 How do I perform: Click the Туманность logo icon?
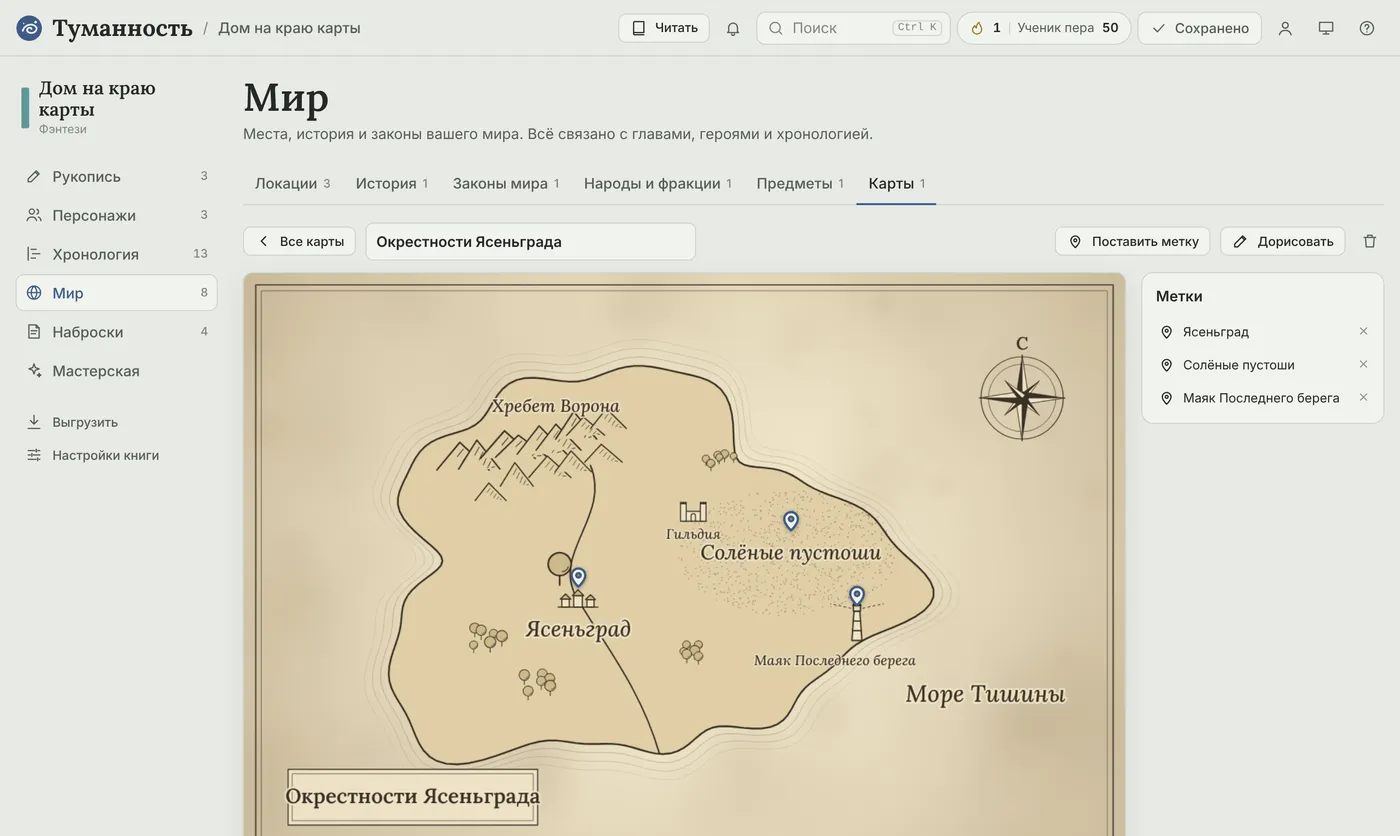[x=29, y=28]
